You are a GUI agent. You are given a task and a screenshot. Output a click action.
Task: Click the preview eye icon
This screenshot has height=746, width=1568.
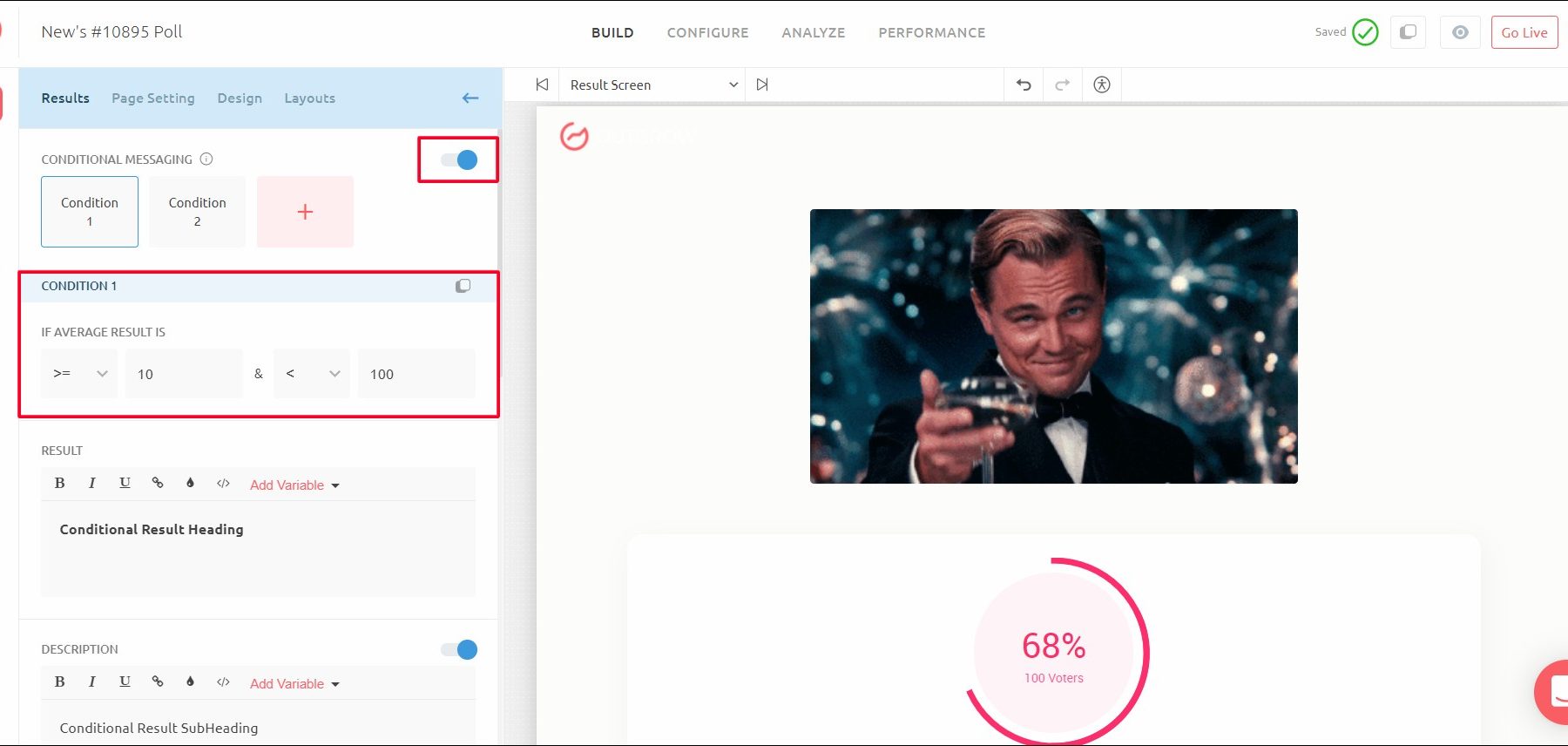click(1460, 32)
